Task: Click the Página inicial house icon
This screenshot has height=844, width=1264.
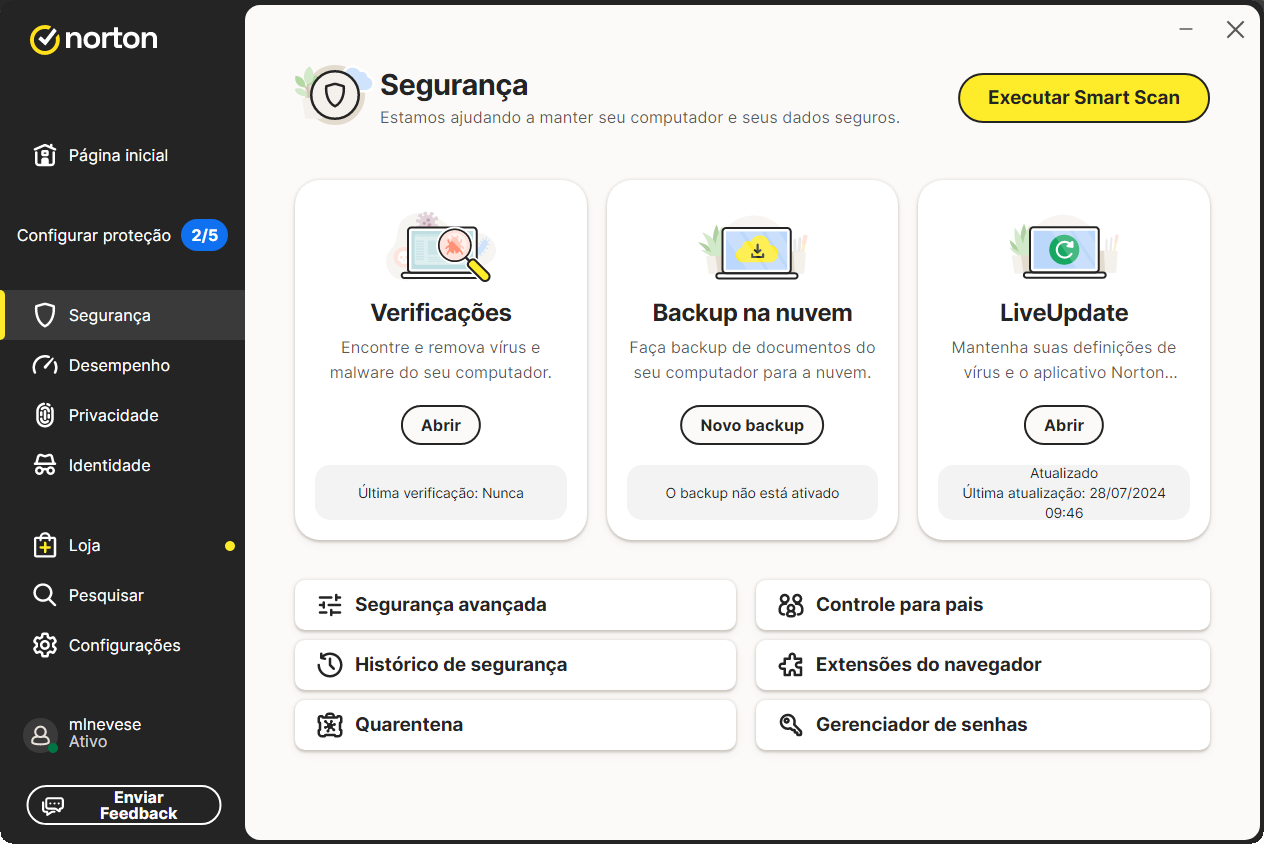Action: tap(44, 155)
